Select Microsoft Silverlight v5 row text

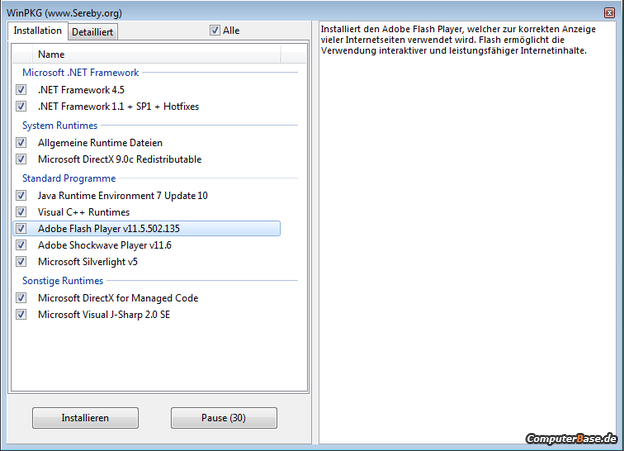click(88, 262)
